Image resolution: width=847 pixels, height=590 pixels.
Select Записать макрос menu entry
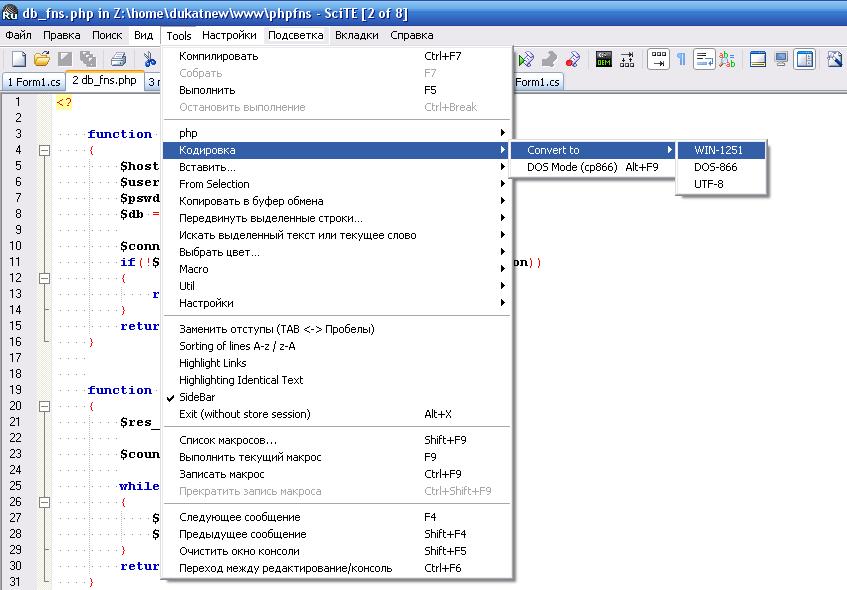[338, 474]
